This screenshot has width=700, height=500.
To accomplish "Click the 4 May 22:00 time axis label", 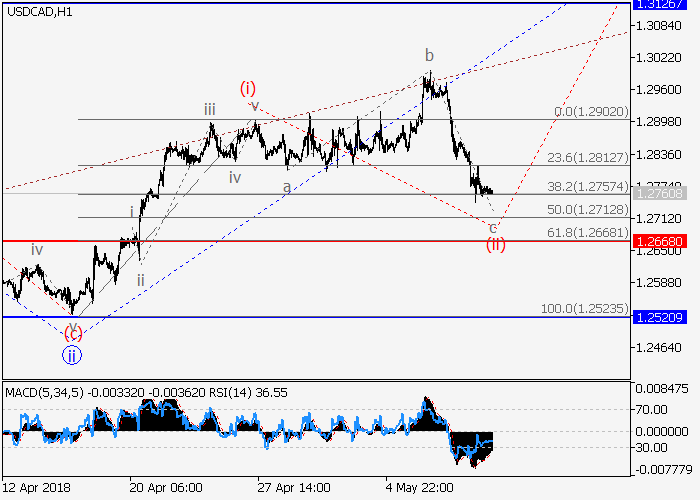I will point(420,487).
